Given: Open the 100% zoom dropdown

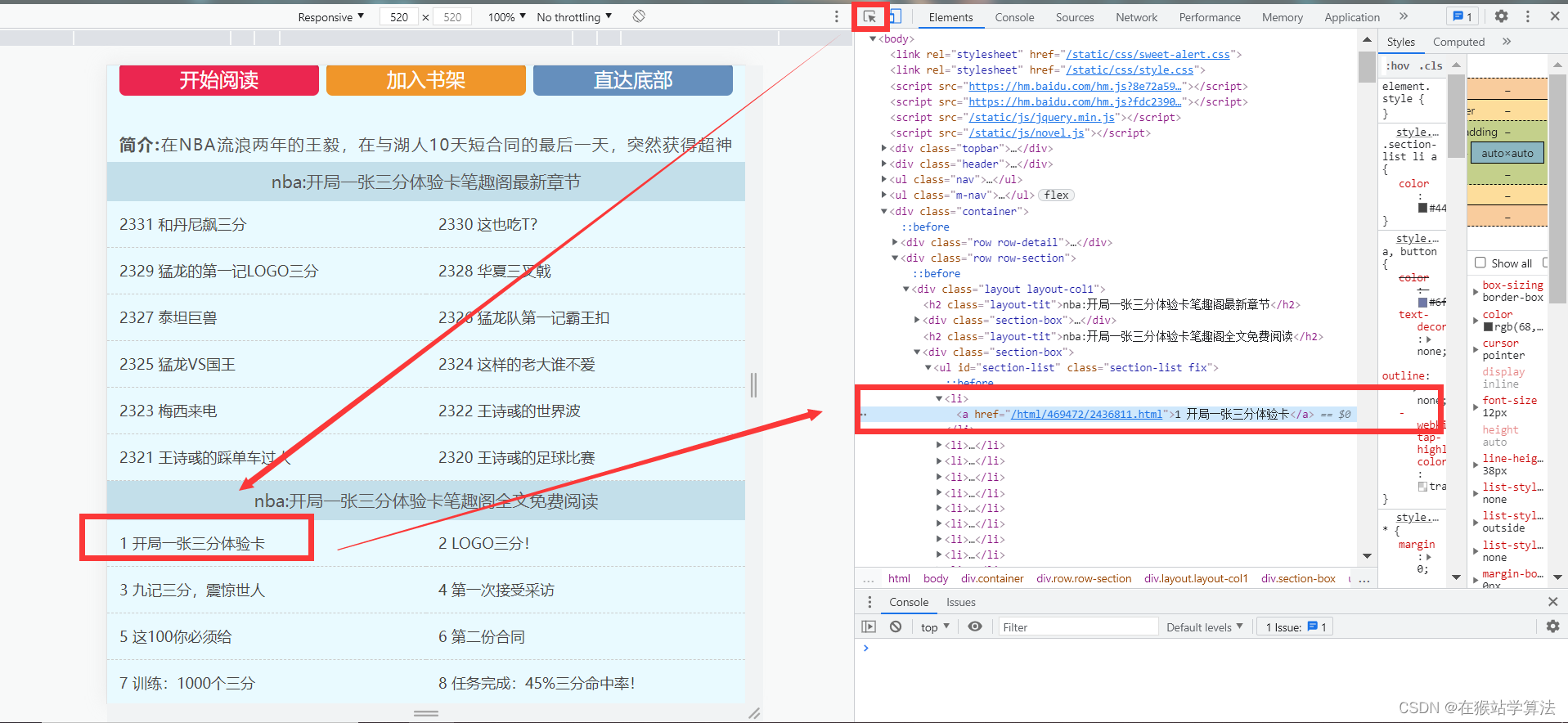Looking at the screenshot, I should coord(506,17).
